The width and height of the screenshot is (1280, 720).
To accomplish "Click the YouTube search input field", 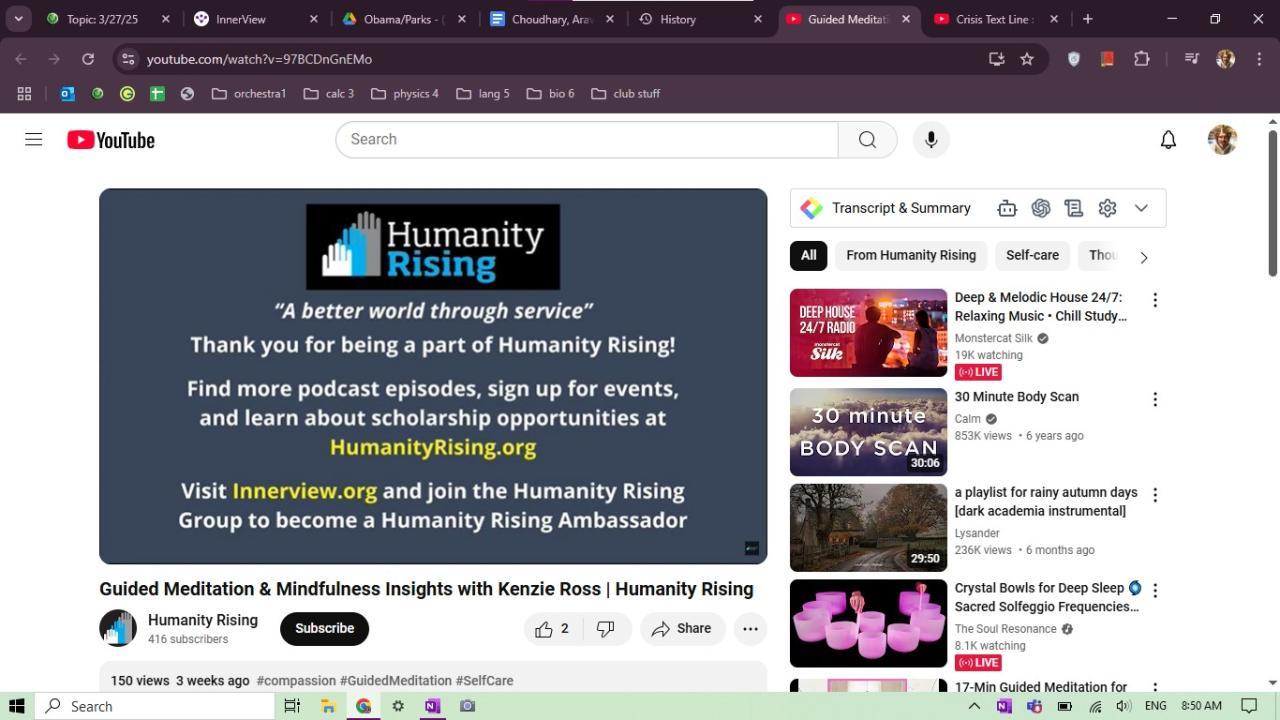I will 587,139.
